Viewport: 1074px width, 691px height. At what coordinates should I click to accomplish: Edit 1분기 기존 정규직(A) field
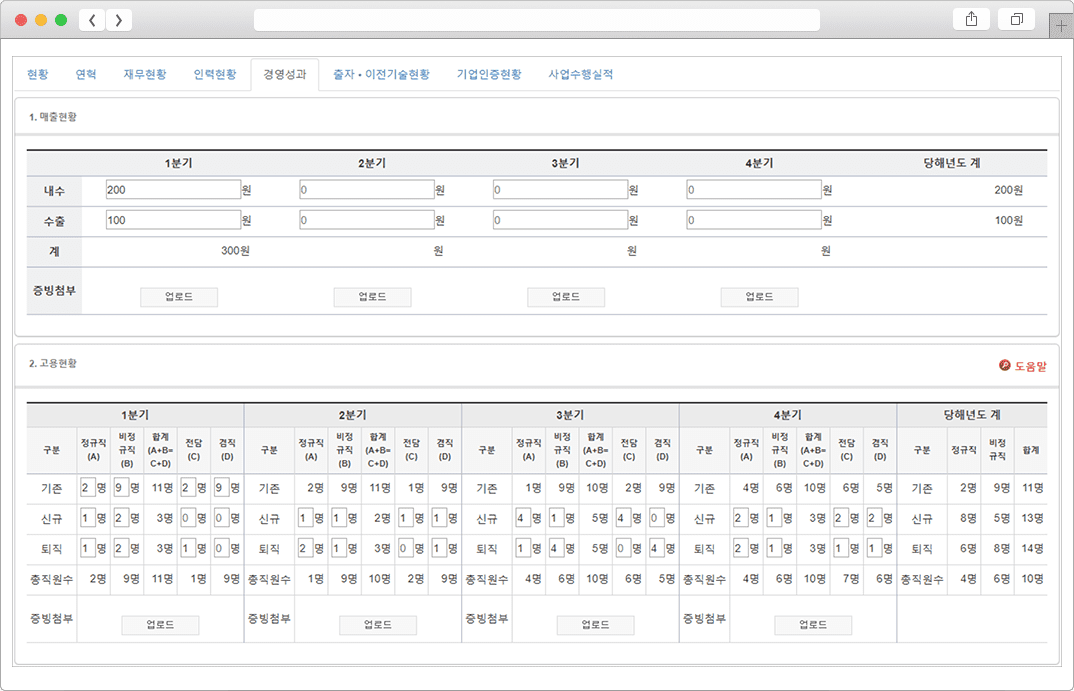[88, 488]
